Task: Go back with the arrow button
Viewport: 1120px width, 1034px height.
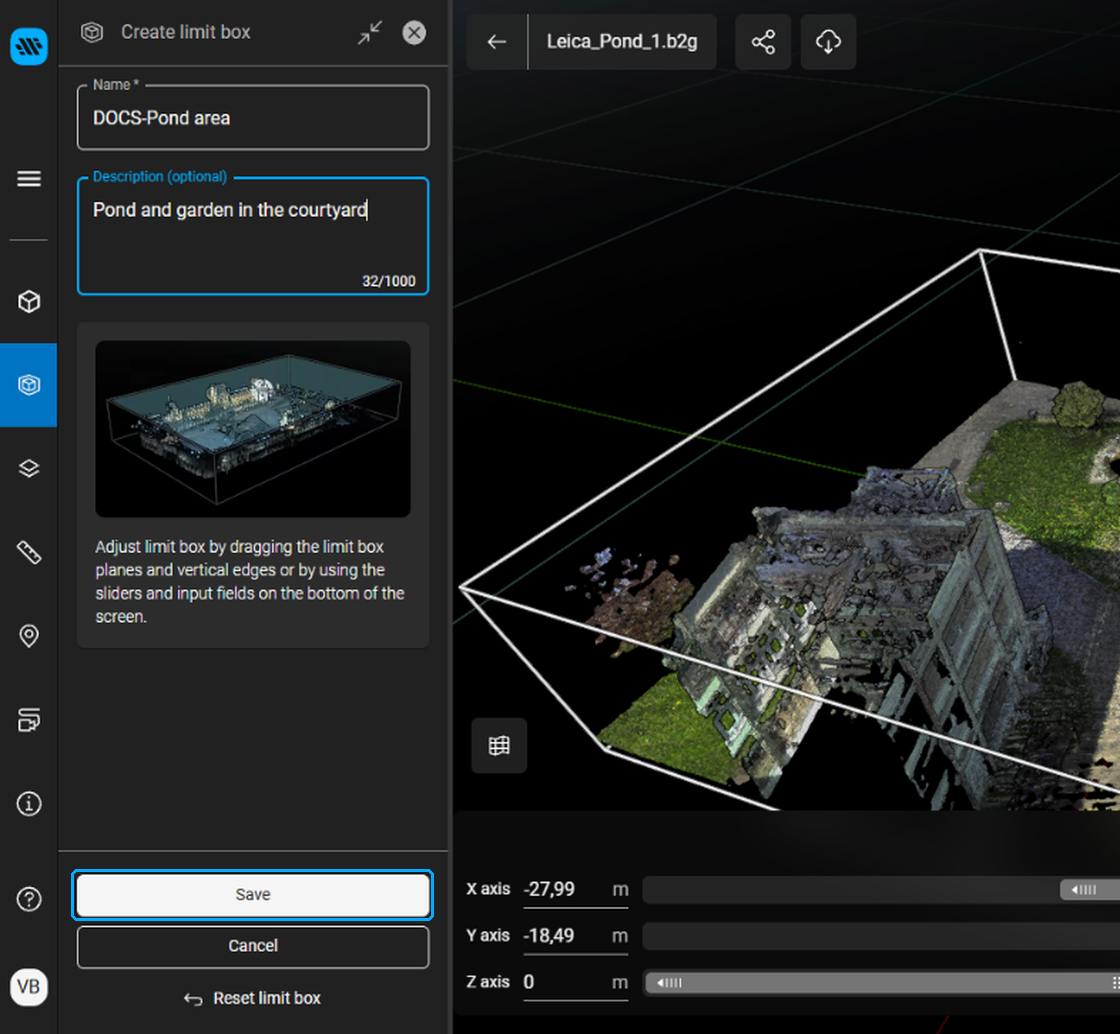Action: coord(497,41)
